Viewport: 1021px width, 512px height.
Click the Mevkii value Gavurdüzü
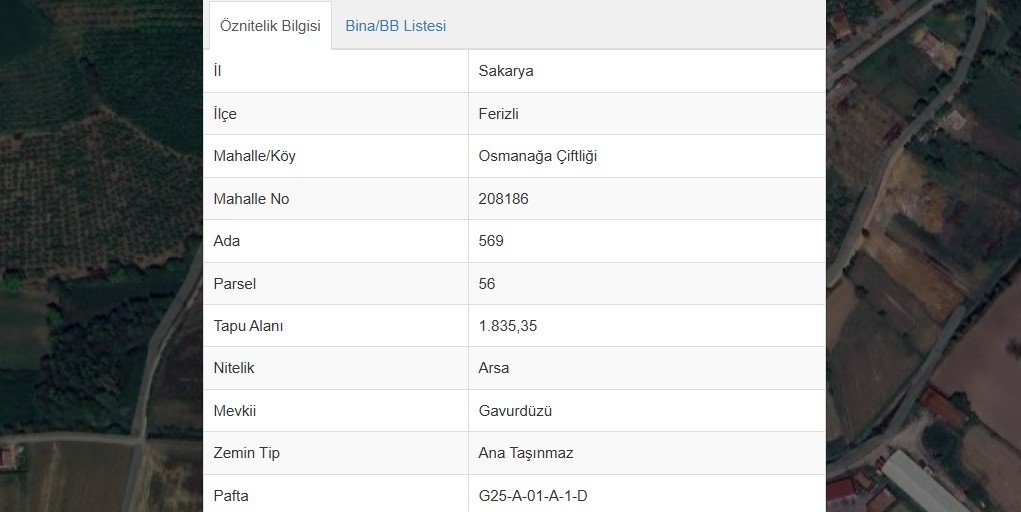tap(515, 411)
